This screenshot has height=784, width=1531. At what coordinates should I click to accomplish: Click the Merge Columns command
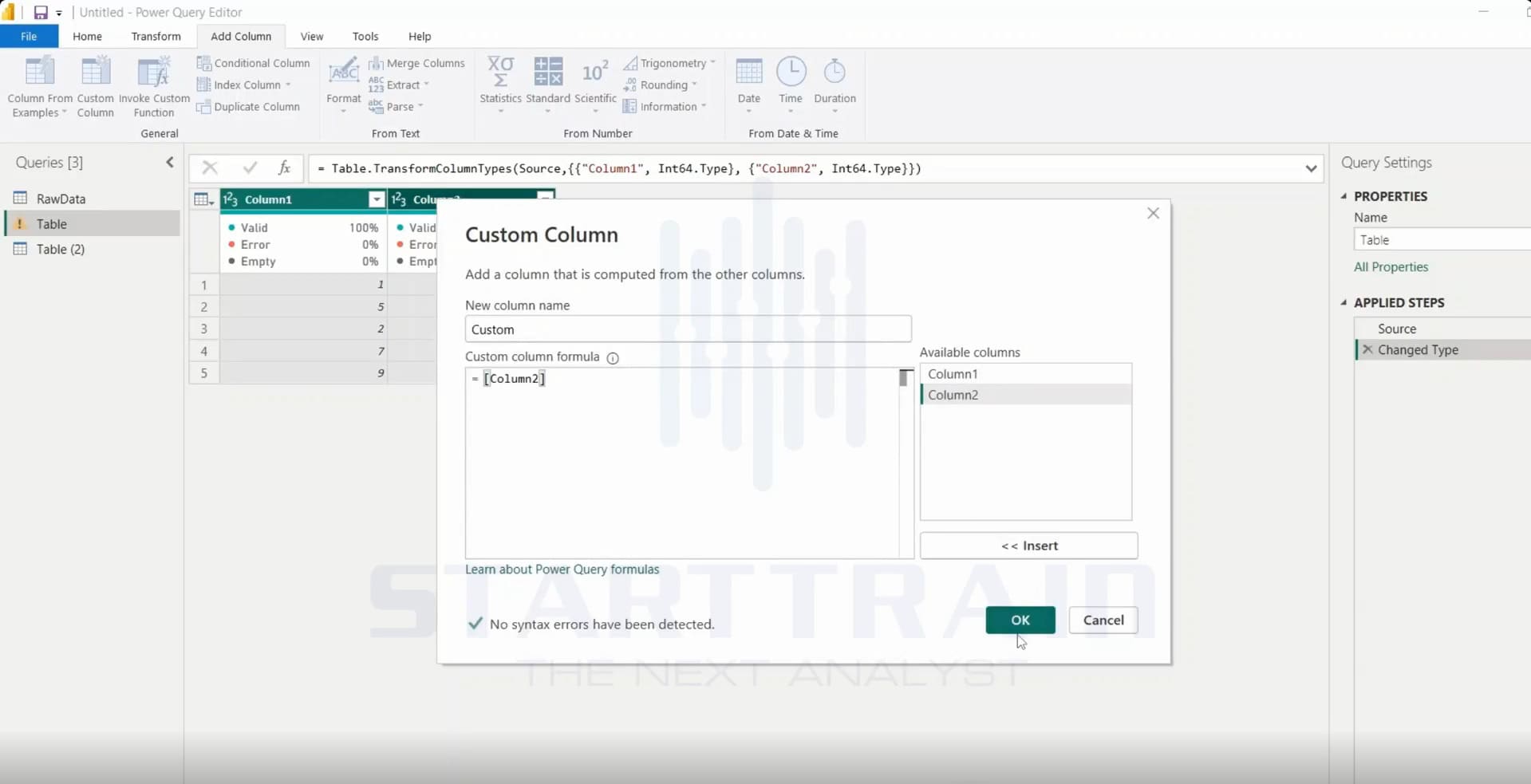pyautogui.click(x=416, y=63)
